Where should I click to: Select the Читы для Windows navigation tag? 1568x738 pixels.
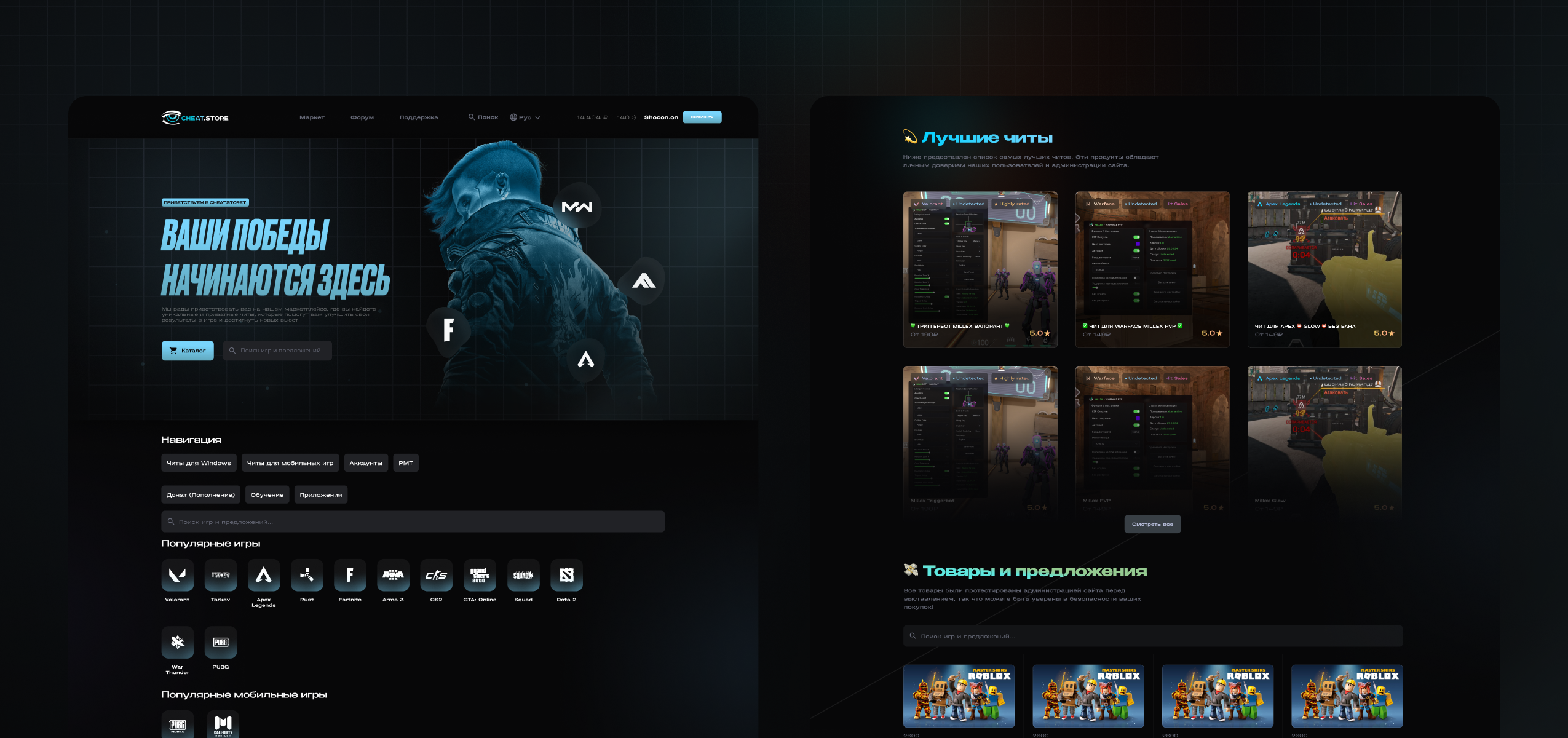point(199,463)
